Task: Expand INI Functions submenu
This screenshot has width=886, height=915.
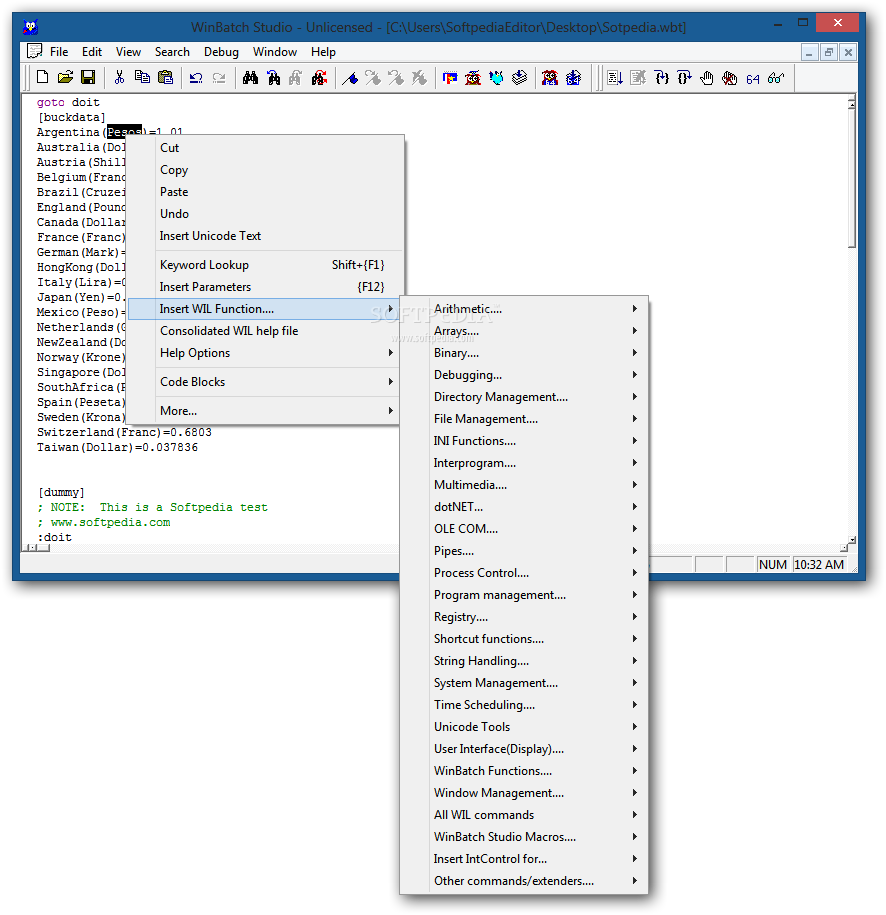Action: (524, 441)
